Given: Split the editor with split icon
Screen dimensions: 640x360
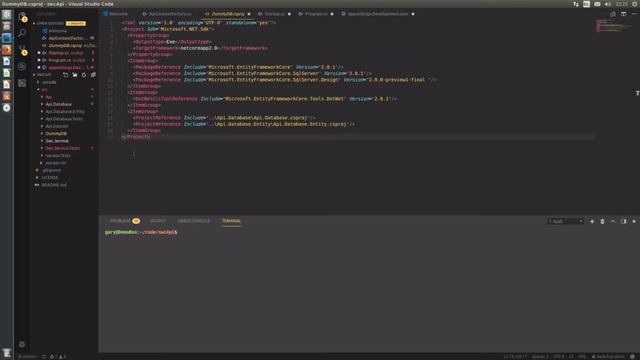Looking at the screenshot, I should pos(623,14).
